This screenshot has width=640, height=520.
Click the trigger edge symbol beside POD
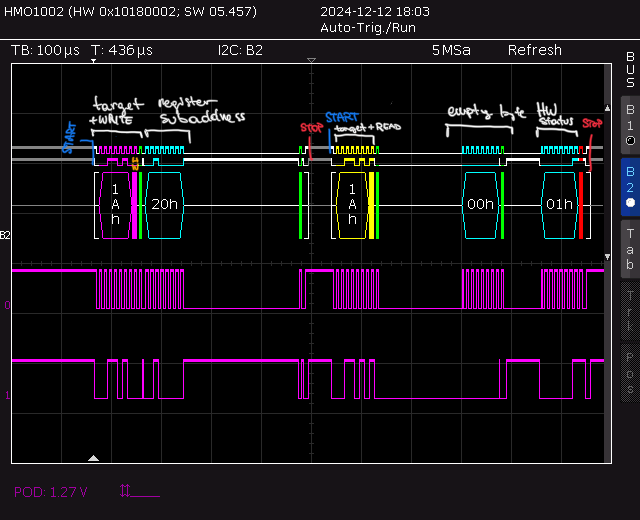click(x=138, y=491)
